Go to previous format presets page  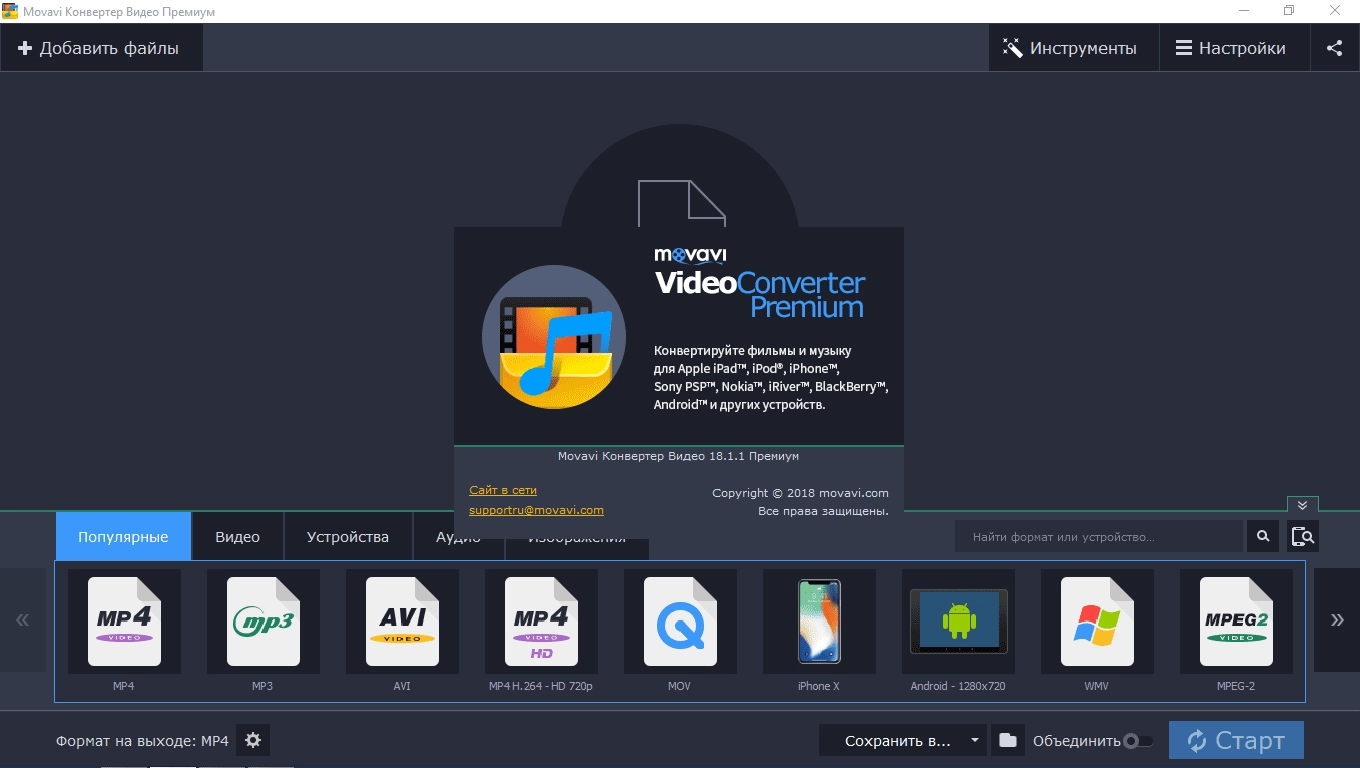[22, 620]
